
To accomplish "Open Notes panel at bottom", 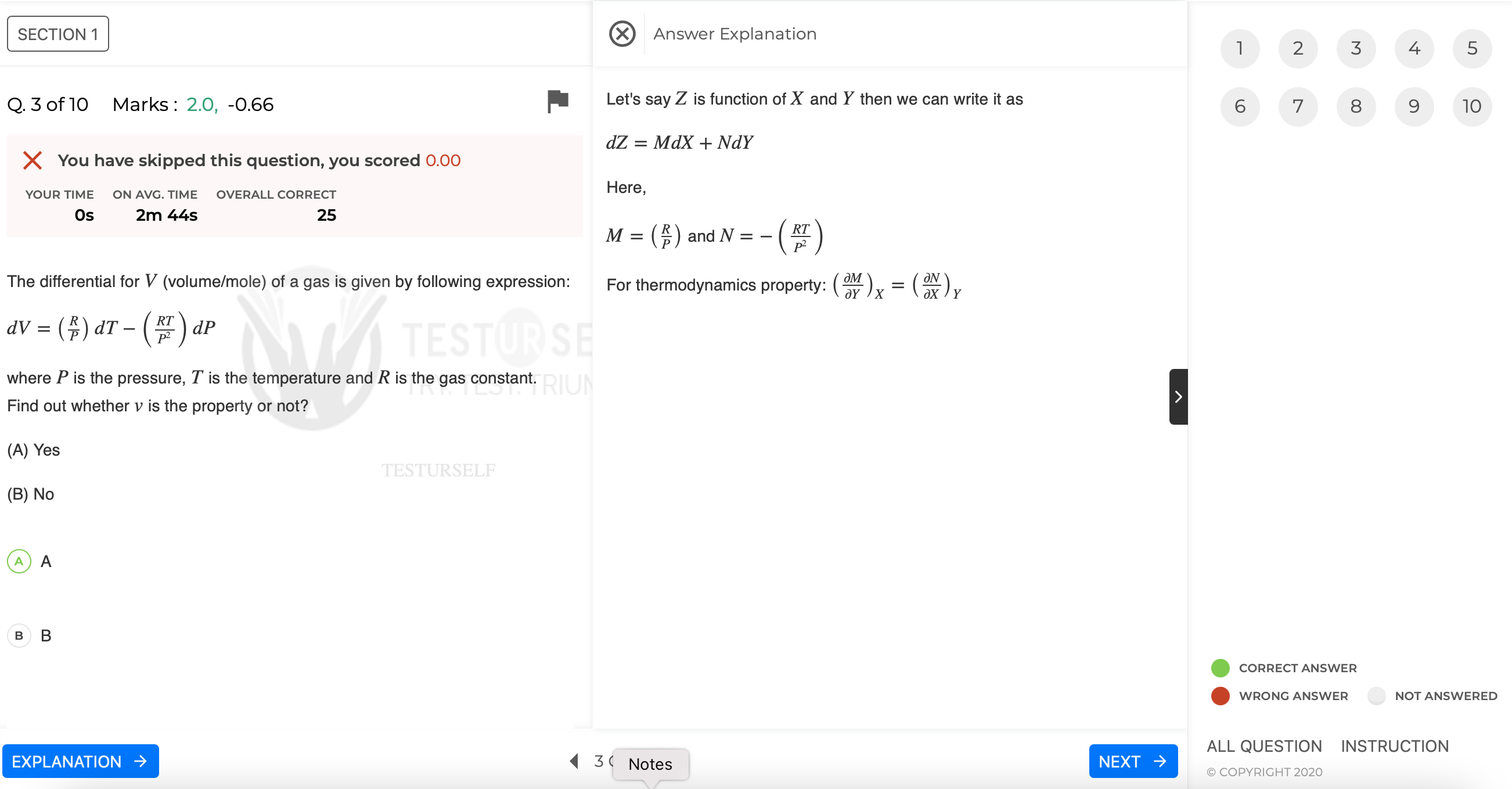I will [x=649, y=762].
